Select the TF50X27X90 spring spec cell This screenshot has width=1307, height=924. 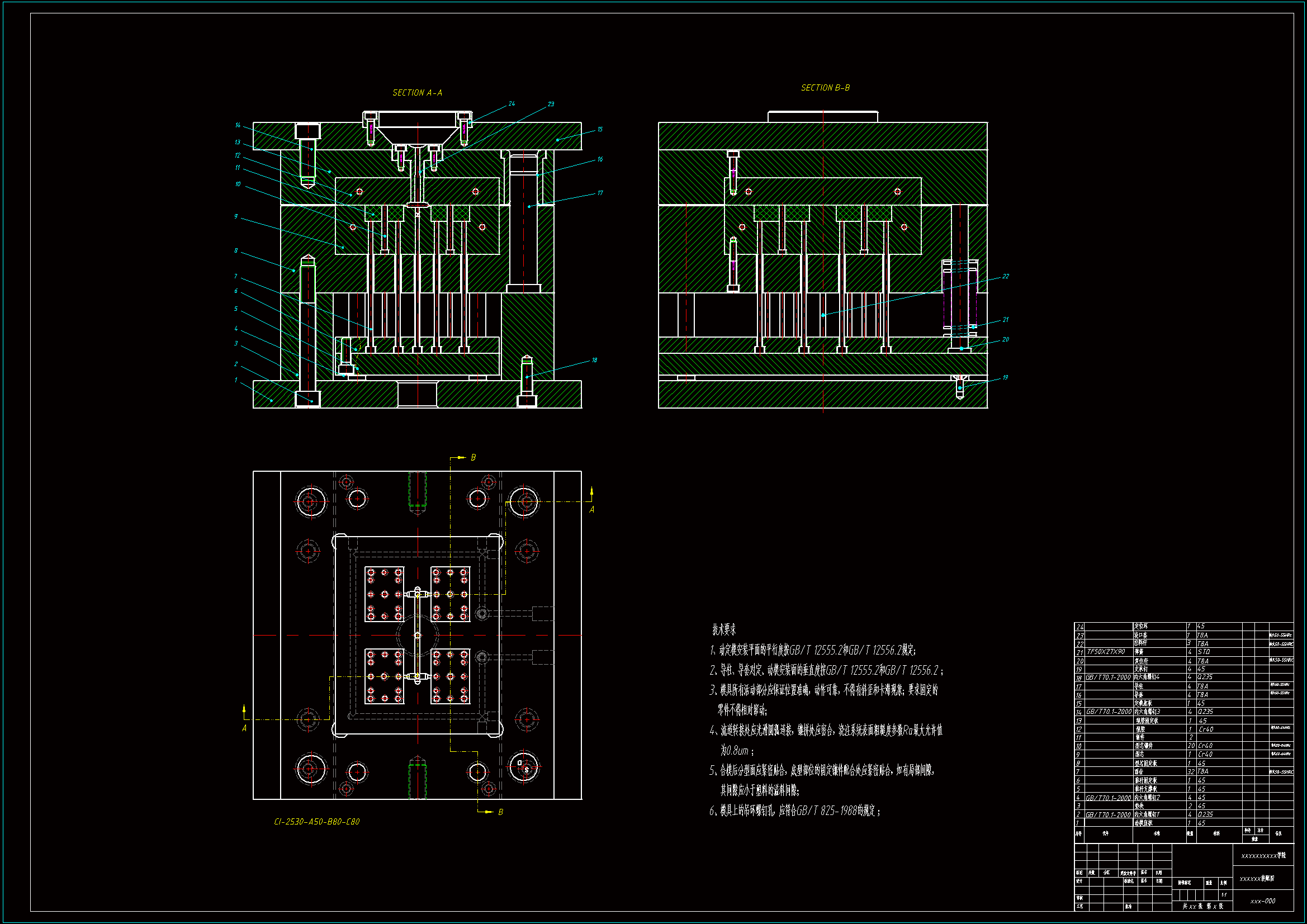(1106, 652)
